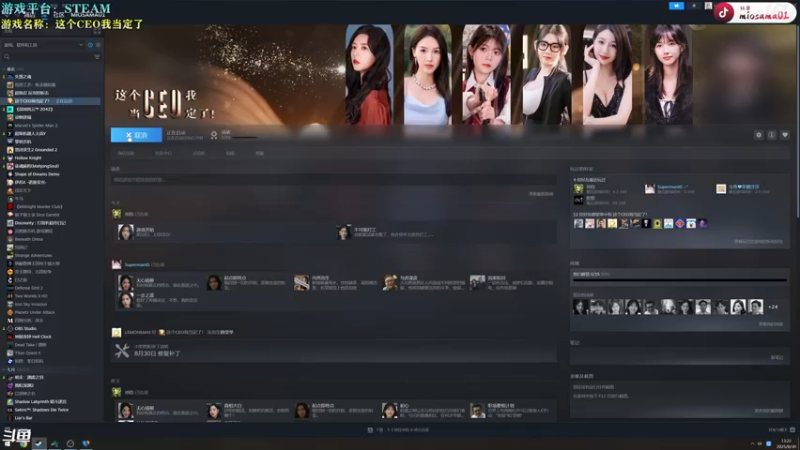
Task: Click +24 more achievements indicator
Action: tap(773, 307)
